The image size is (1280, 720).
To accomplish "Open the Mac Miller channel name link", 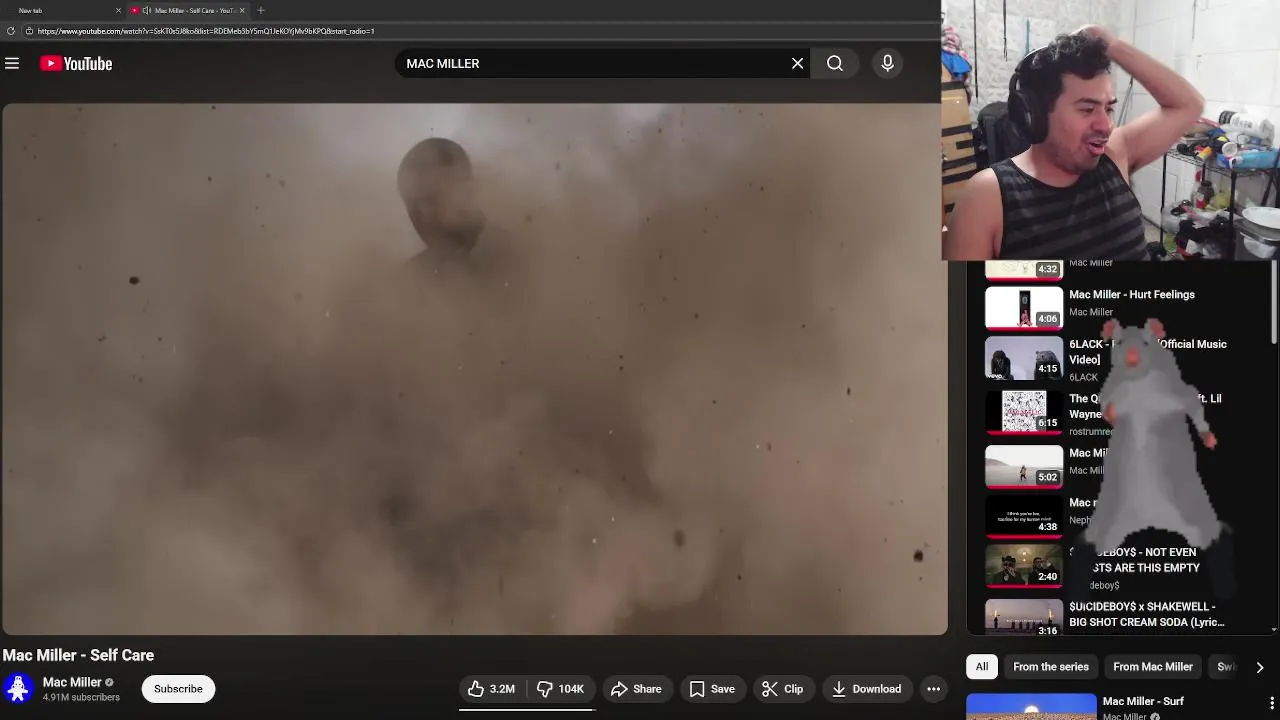I will pos(72,682).
